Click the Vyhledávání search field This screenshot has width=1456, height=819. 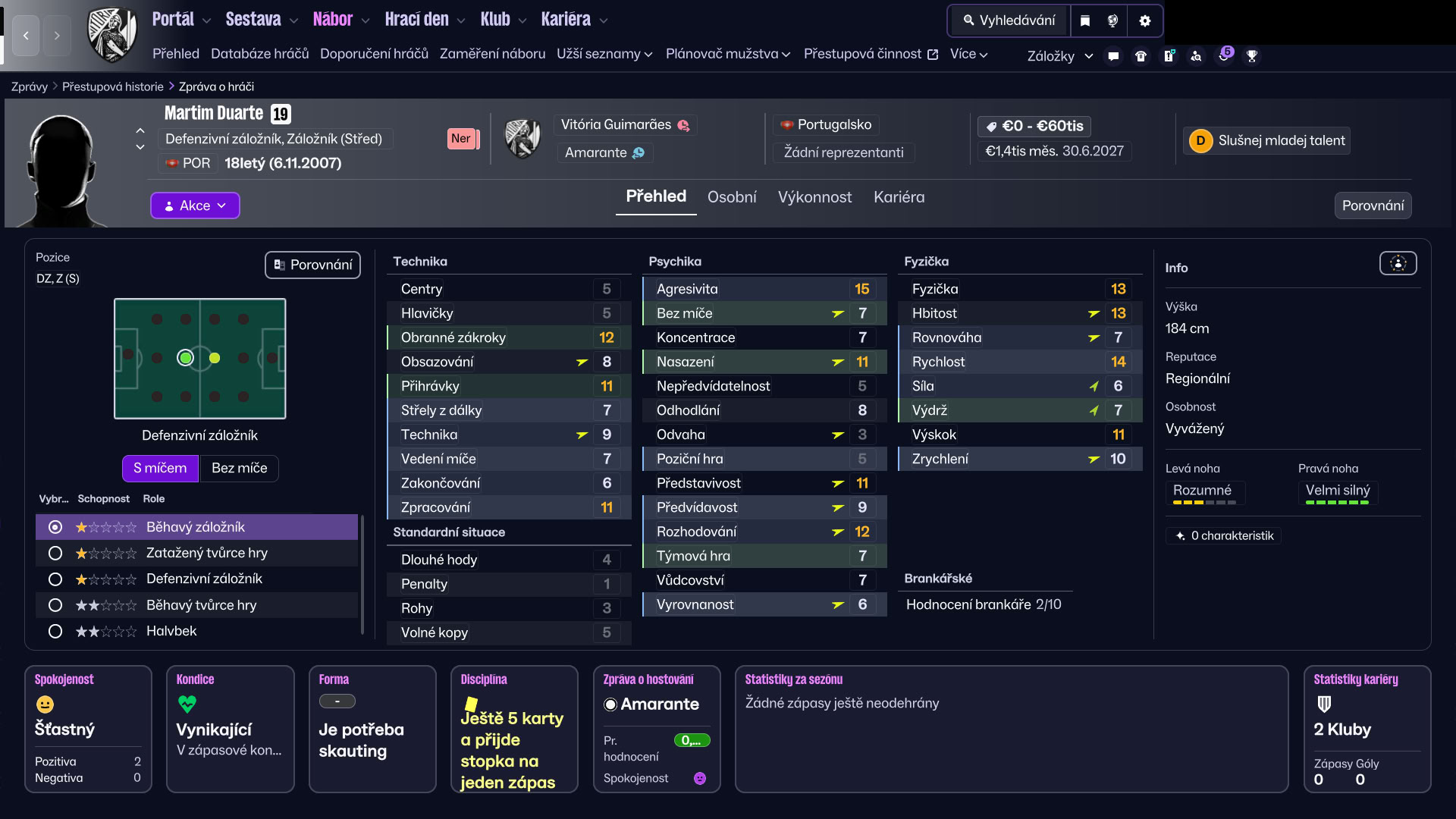[1009, 20]
